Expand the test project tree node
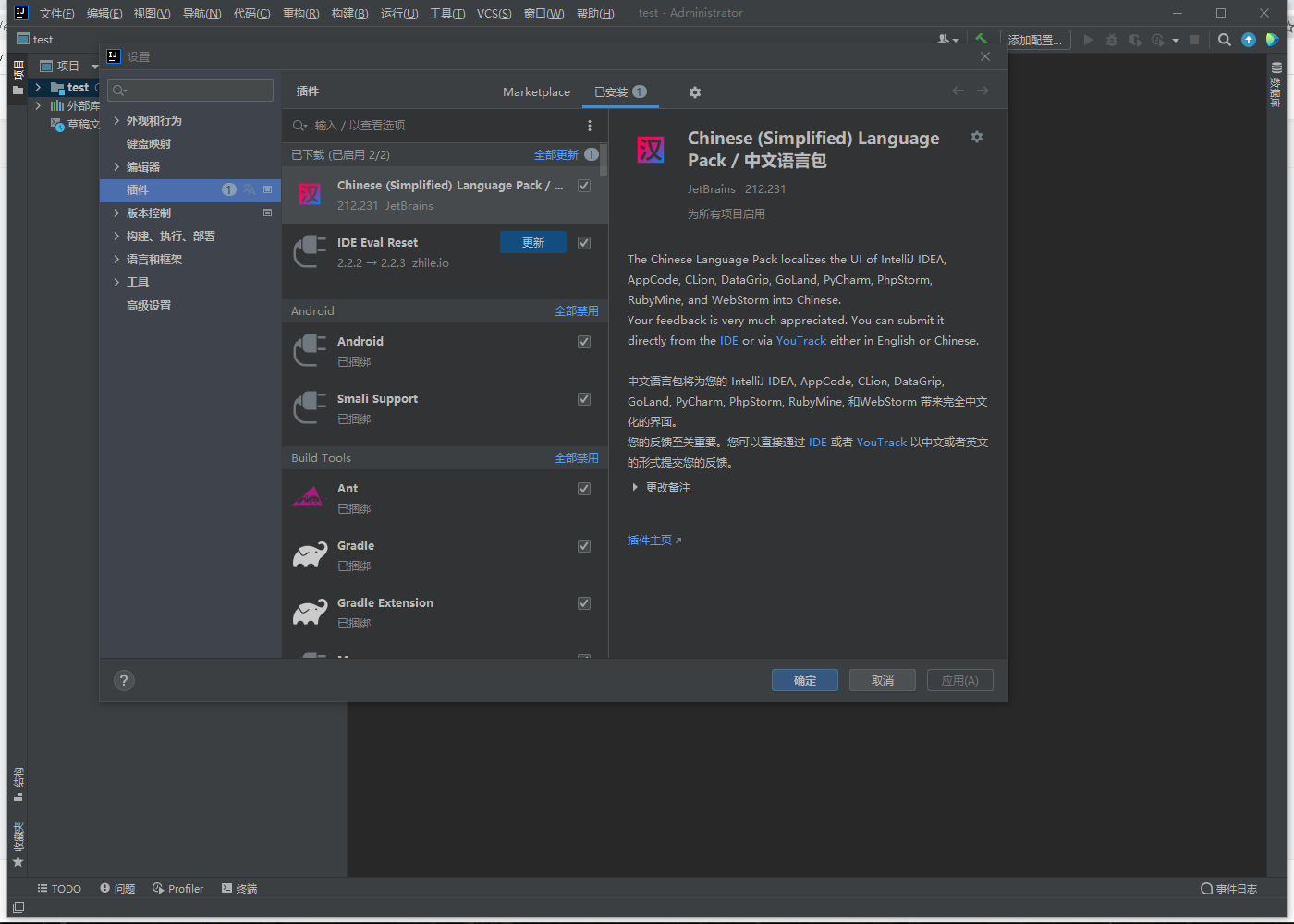This screenshot has height=924, width=1294. (x=38, y=88)
